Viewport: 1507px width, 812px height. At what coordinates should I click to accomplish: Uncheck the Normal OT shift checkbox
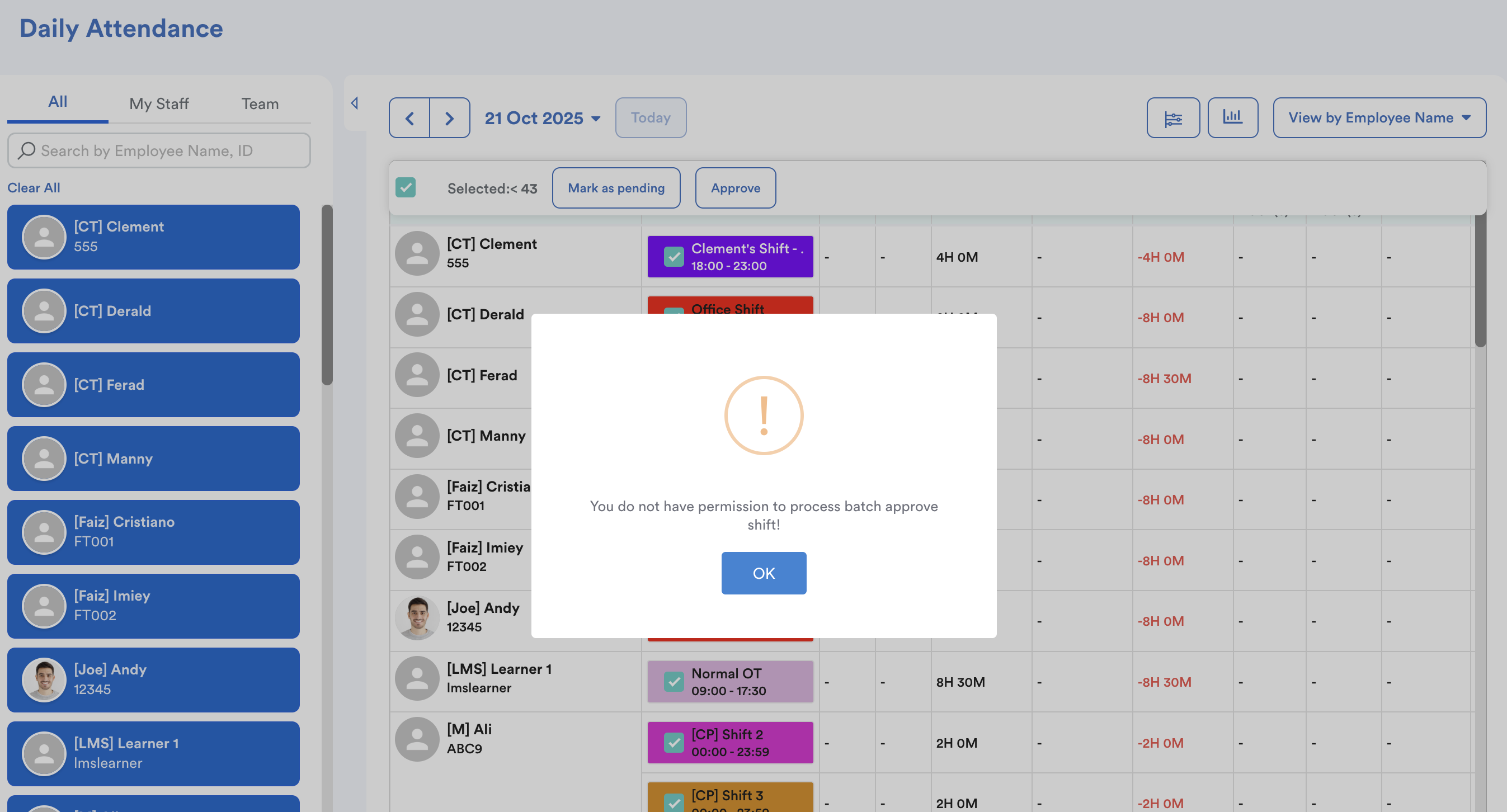(x=674, y=682)
